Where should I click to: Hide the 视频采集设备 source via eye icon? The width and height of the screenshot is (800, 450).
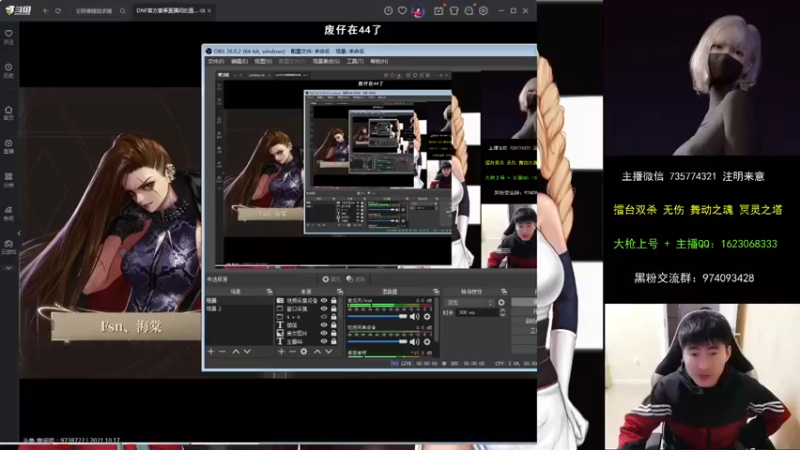[323, 301]
